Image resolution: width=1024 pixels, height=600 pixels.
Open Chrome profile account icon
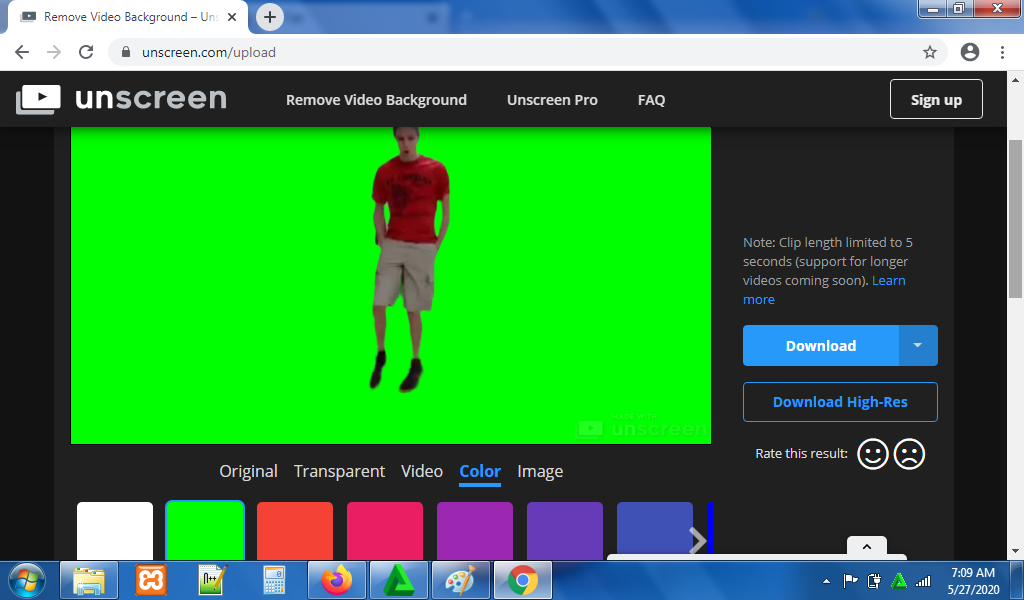point(969,52)
